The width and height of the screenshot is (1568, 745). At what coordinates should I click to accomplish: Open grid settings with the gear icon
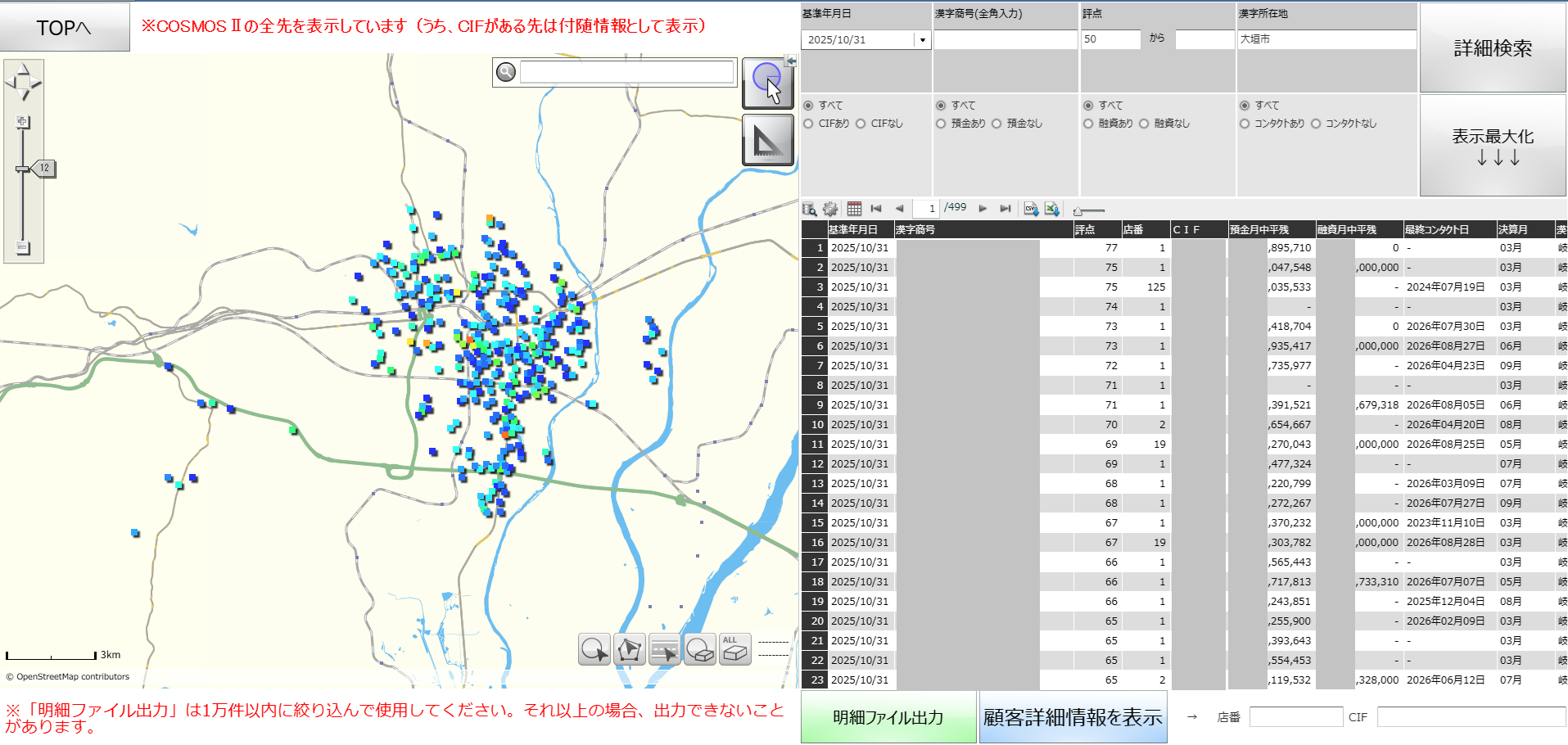(830, 209)
